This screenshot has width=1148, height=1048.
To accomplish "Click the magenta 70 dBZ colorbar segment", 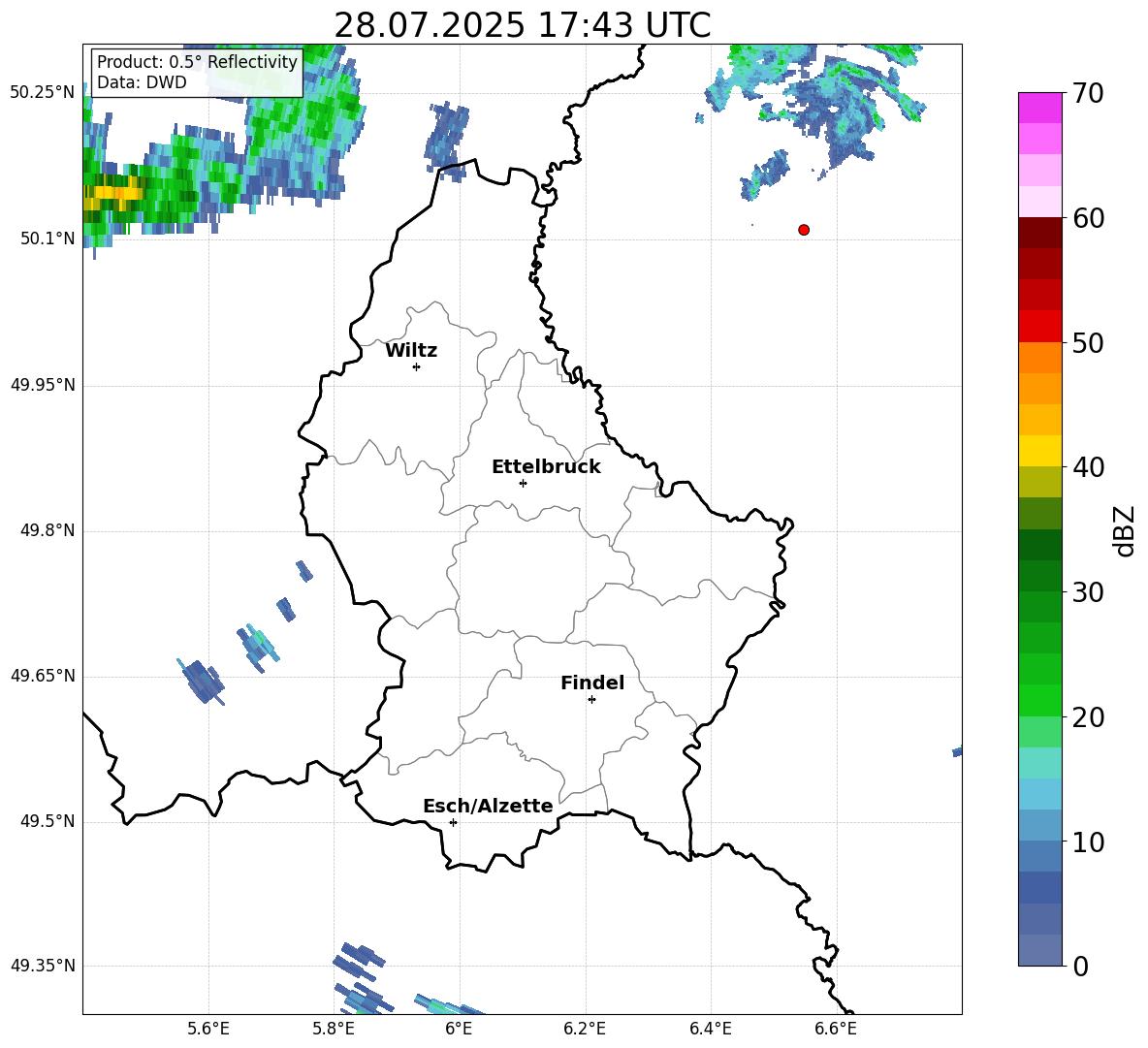I will pyautogui.click(x=1039, y=108).
